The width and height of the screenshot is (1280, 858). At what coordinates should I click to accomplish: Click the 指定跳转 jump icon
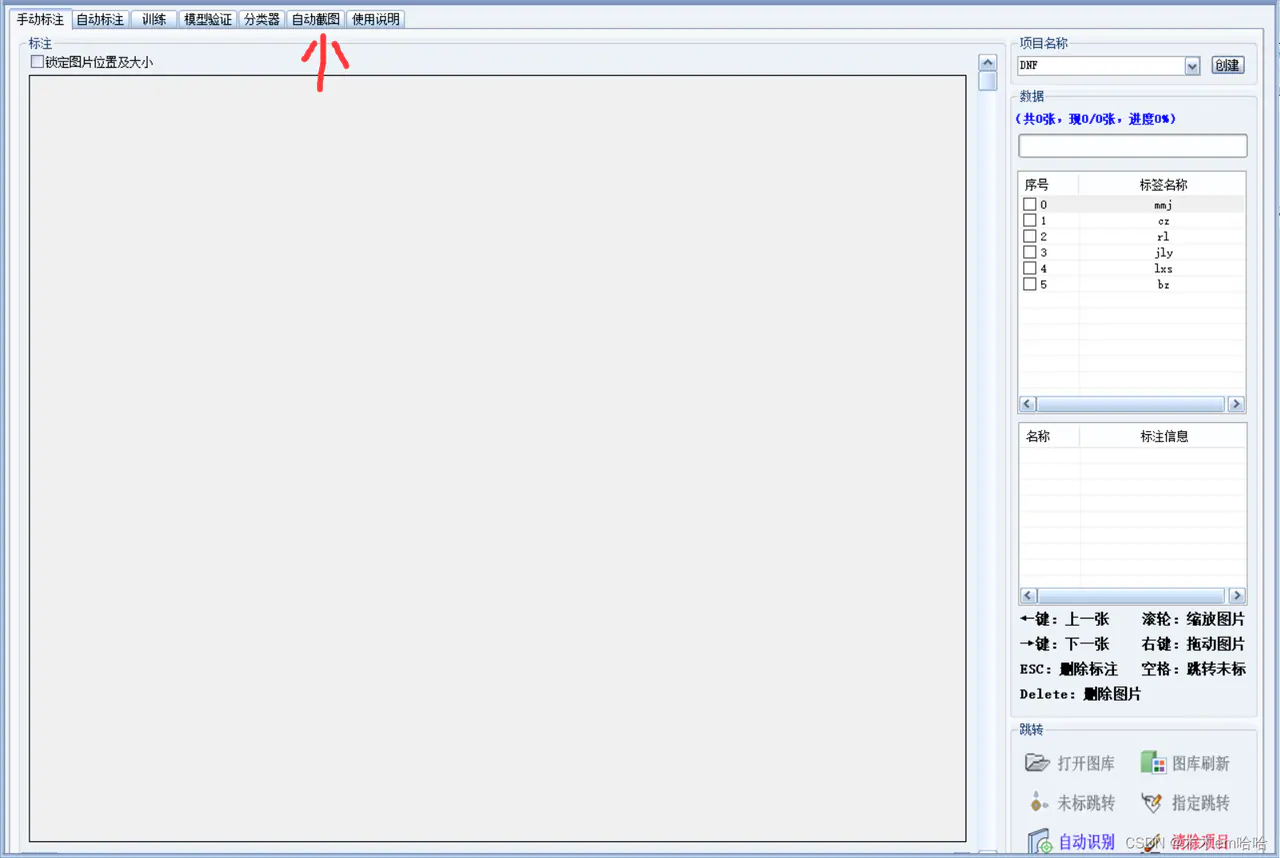click(x=1152, y=802)
